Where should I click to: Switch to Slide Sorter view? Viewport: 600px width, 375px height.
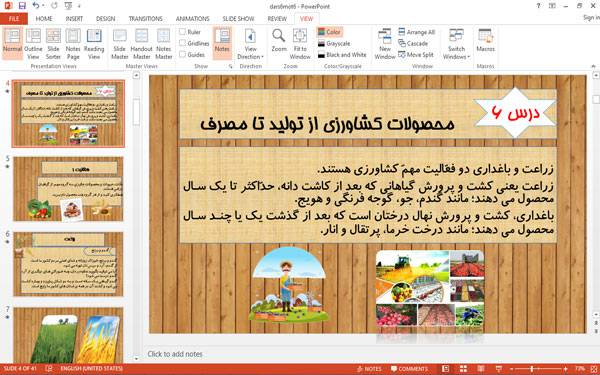[53, 44]
